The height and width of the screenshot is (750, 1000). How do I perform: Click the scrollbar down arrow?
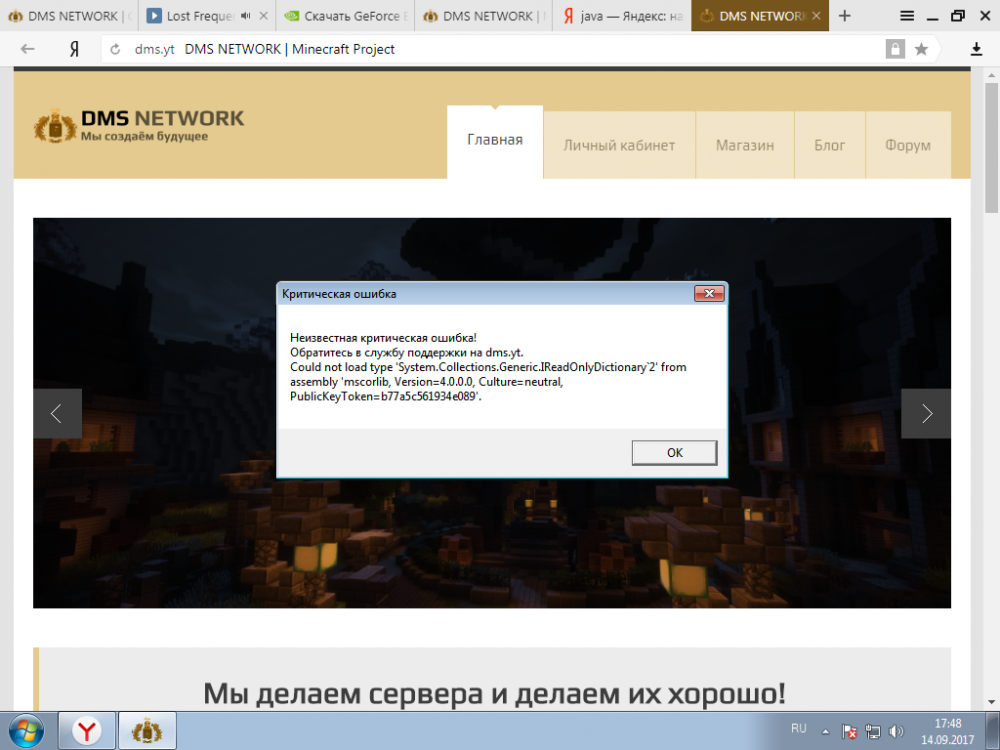tap(991, 703)
